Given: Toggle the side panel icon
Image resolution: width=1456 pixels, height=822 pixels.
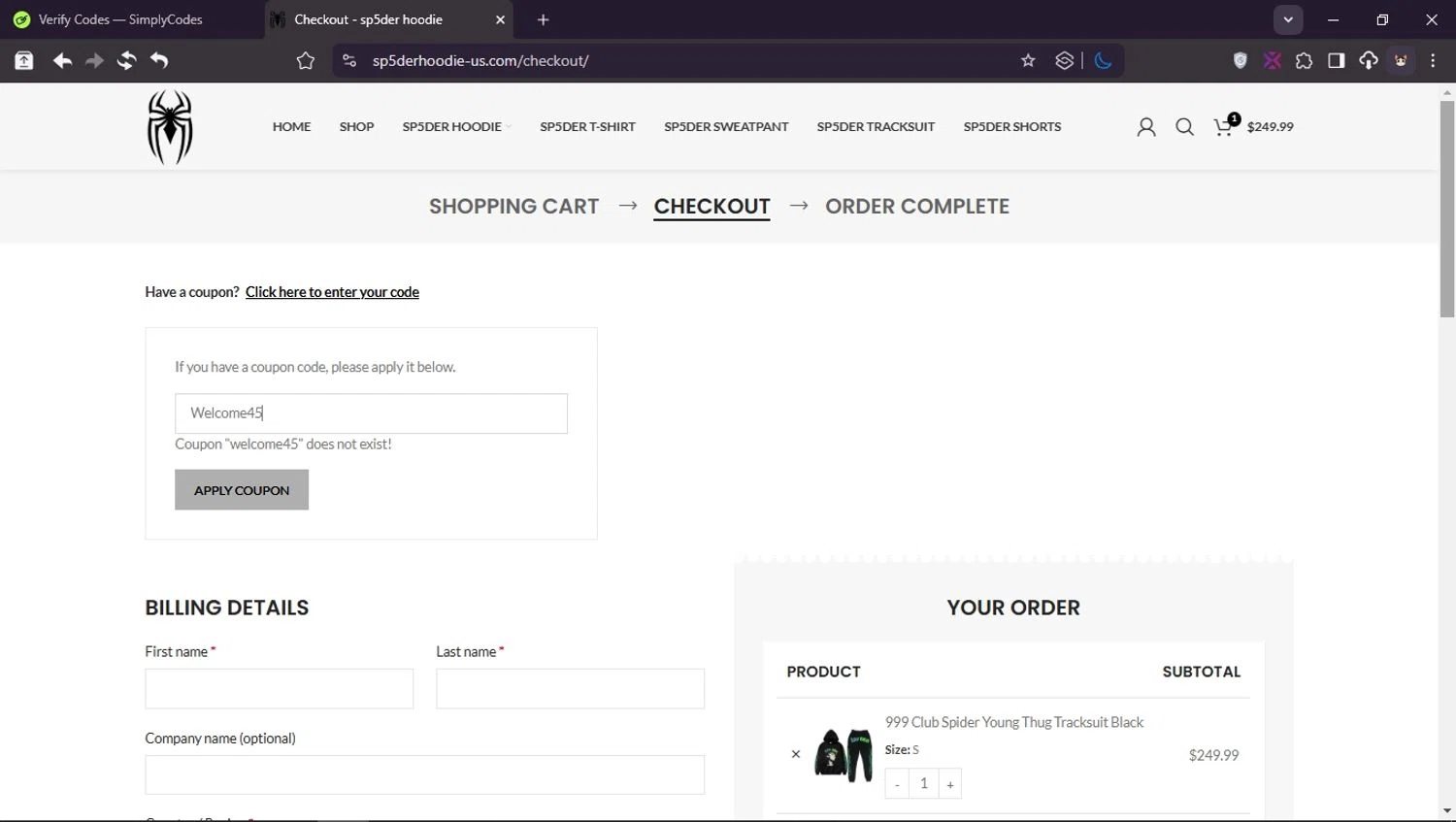Looking at the screenshot, I should click(1336, 60).
